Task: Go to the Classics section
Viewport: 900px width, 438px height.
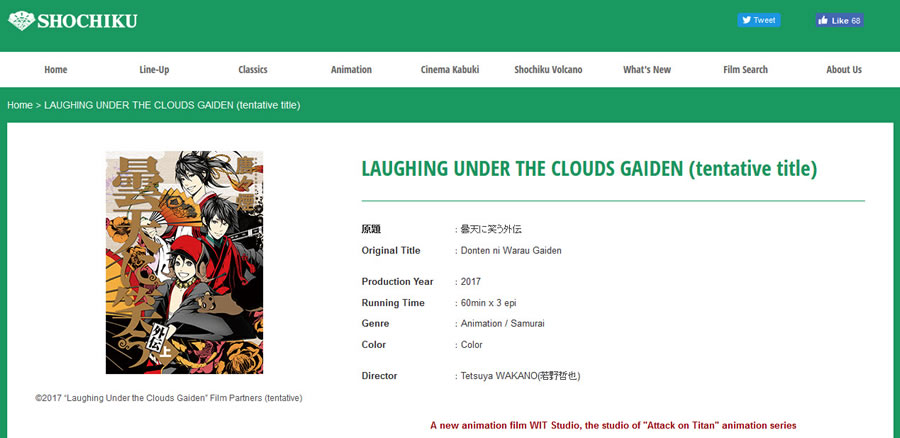Action: [x=253, y=69]
